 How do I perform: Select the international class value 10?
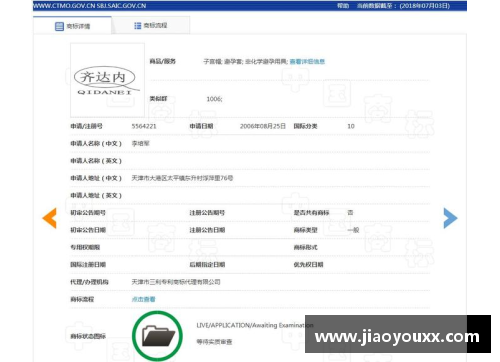pos(351,126)
